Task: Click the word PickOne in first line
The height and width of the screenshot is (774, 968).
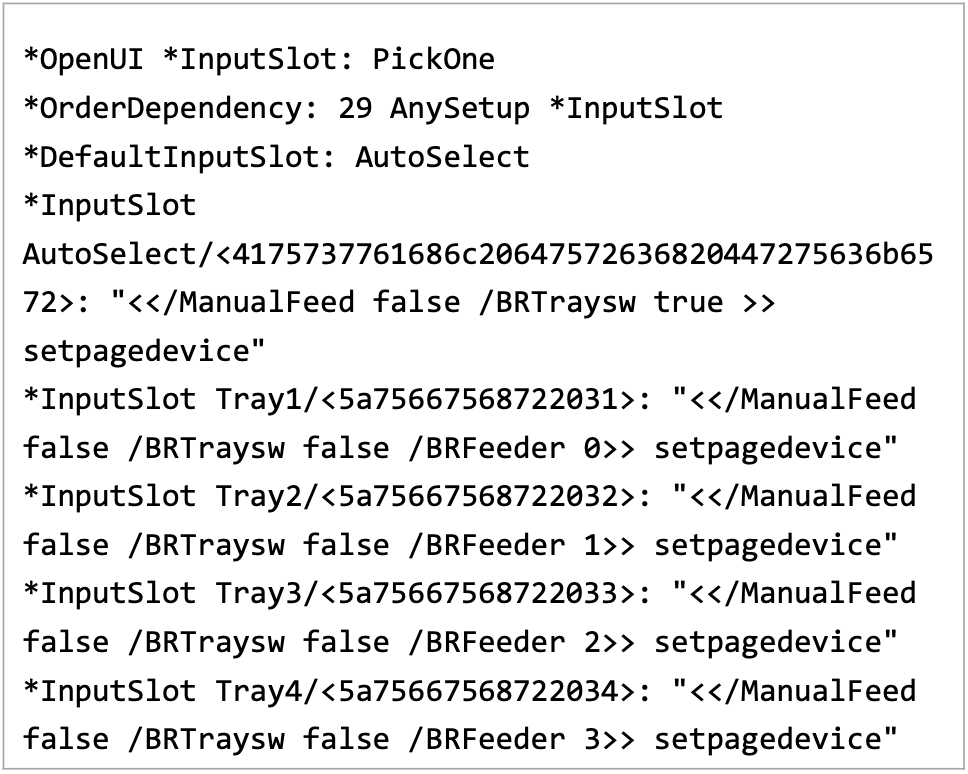Action: point(433,59)
